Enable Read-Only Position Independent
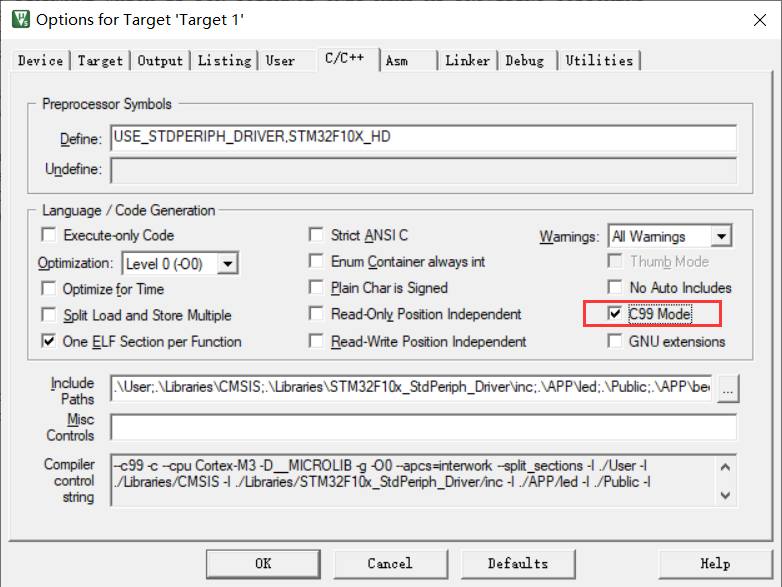Viewport: 782px width, 587px height. 316,314
